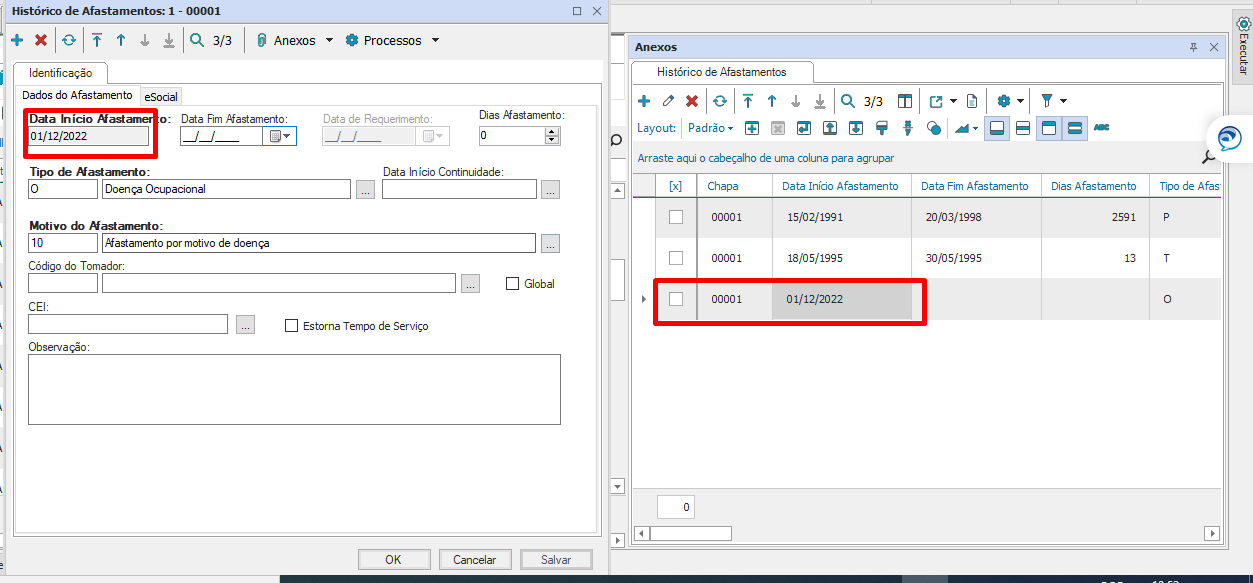
Task: Click document report icon in Anexos toolbar
Action: pyautogui.click(x=971, y=101)
